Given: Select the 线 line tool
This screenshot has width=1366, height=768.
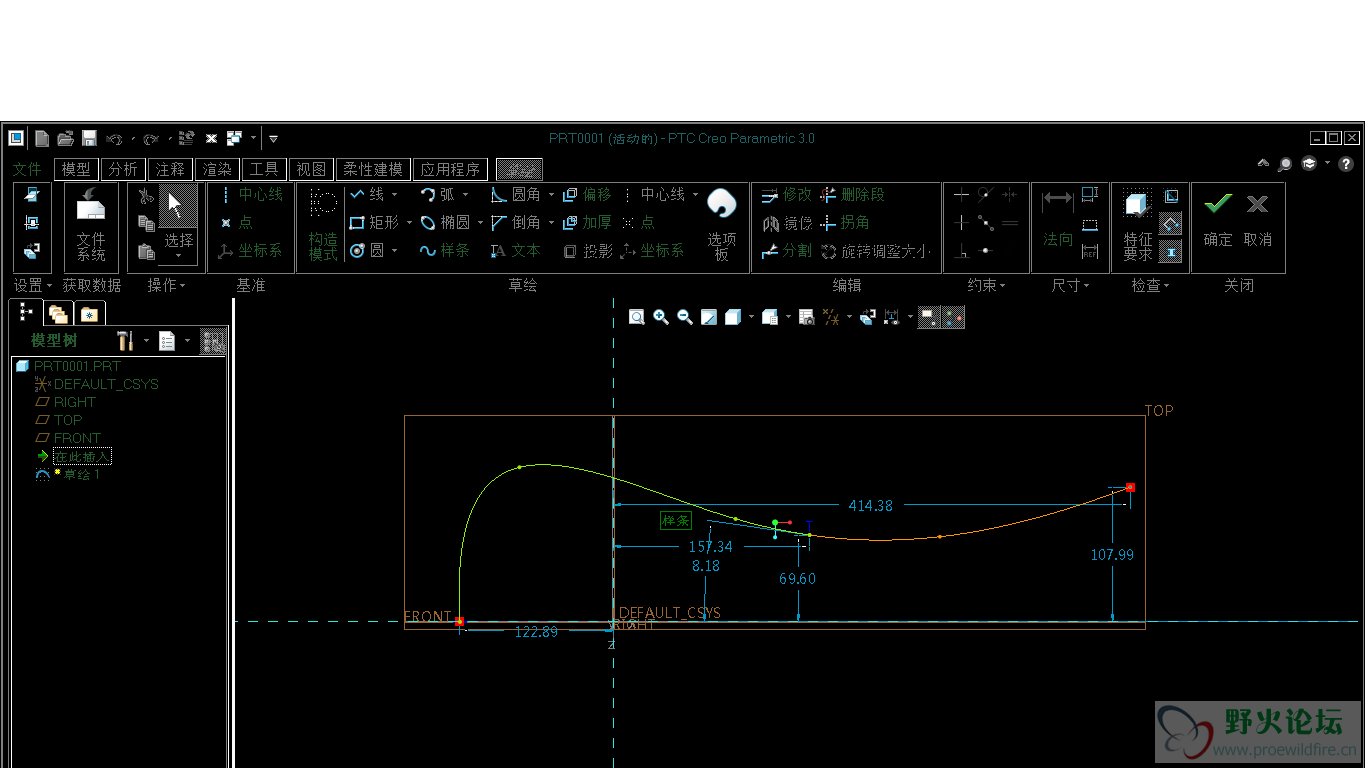Looking at the screenshot, I should click(x=367, y=194).
